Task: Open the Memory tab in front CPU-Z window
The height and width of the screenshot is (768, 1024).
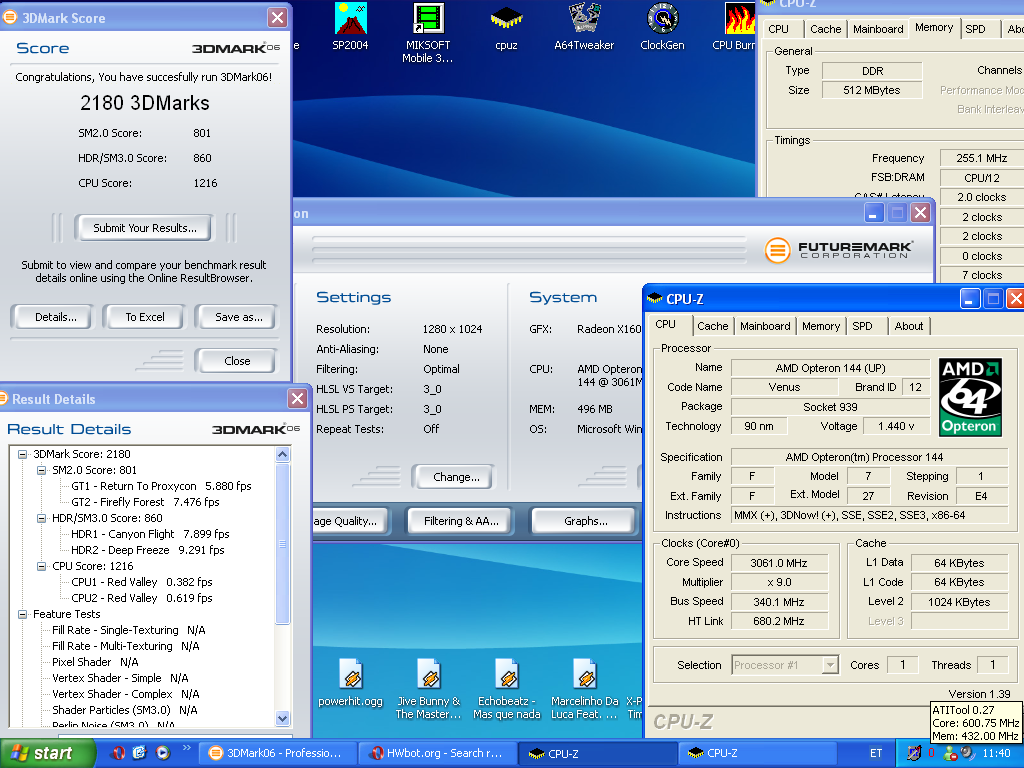Action: [x=821, y=326]
